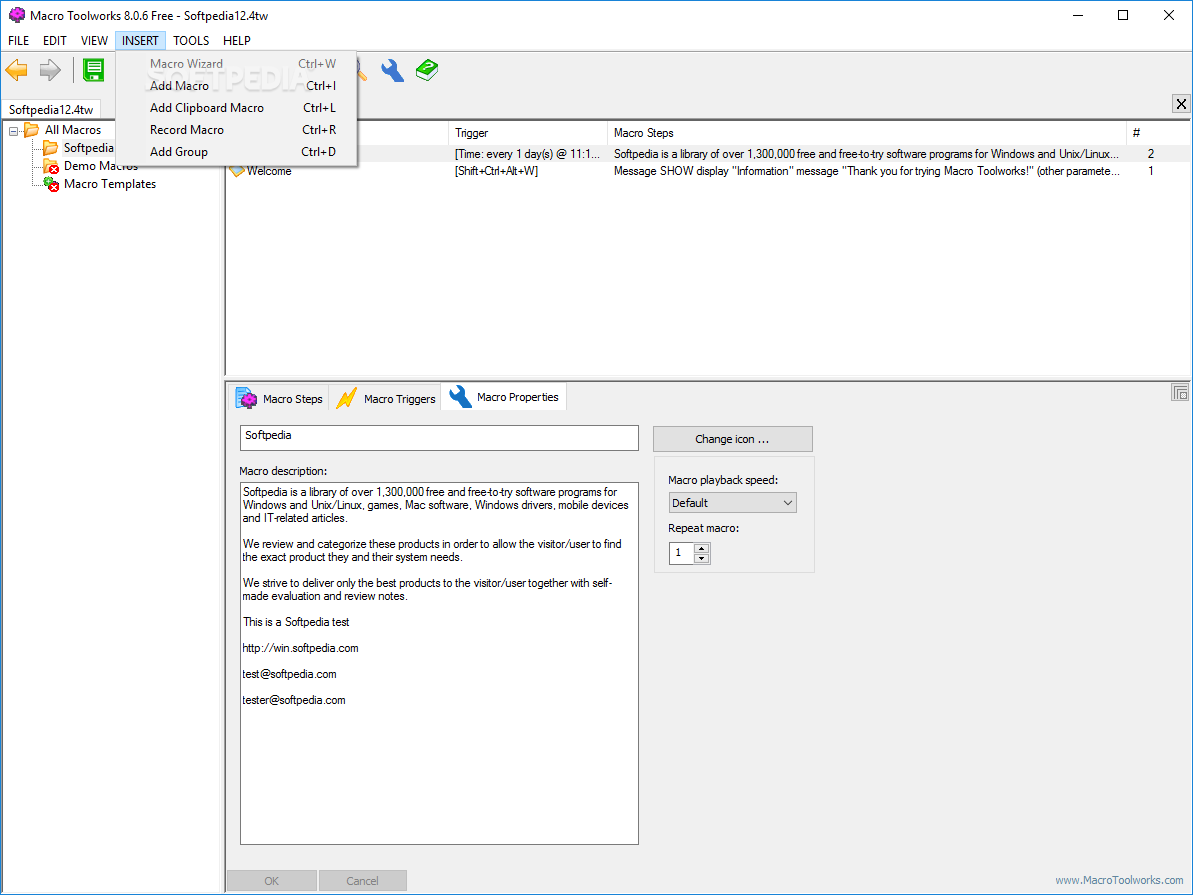Click the OK button
Viewport: 1193px width, 895px height.
tap(272, 881)
